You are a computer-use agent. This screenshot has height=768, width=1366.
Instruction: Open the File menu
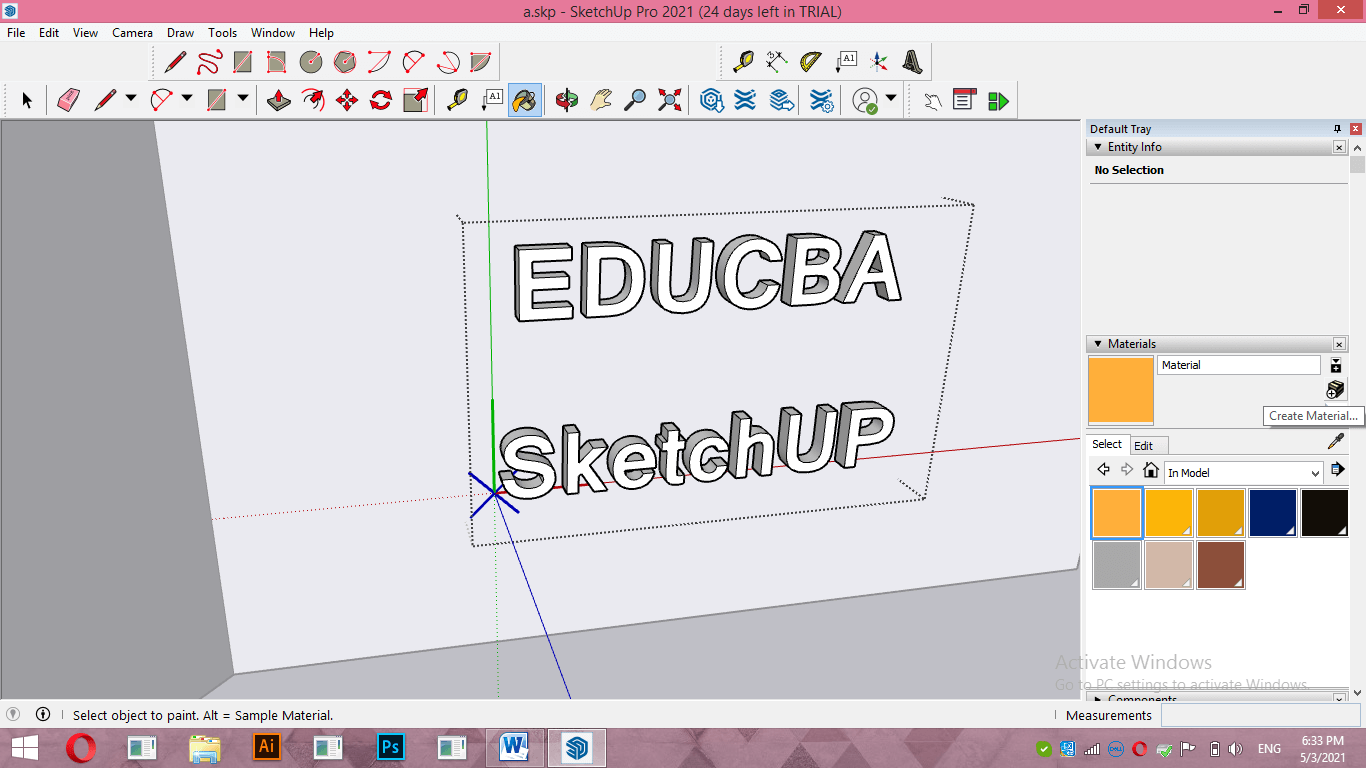point(16,33)
